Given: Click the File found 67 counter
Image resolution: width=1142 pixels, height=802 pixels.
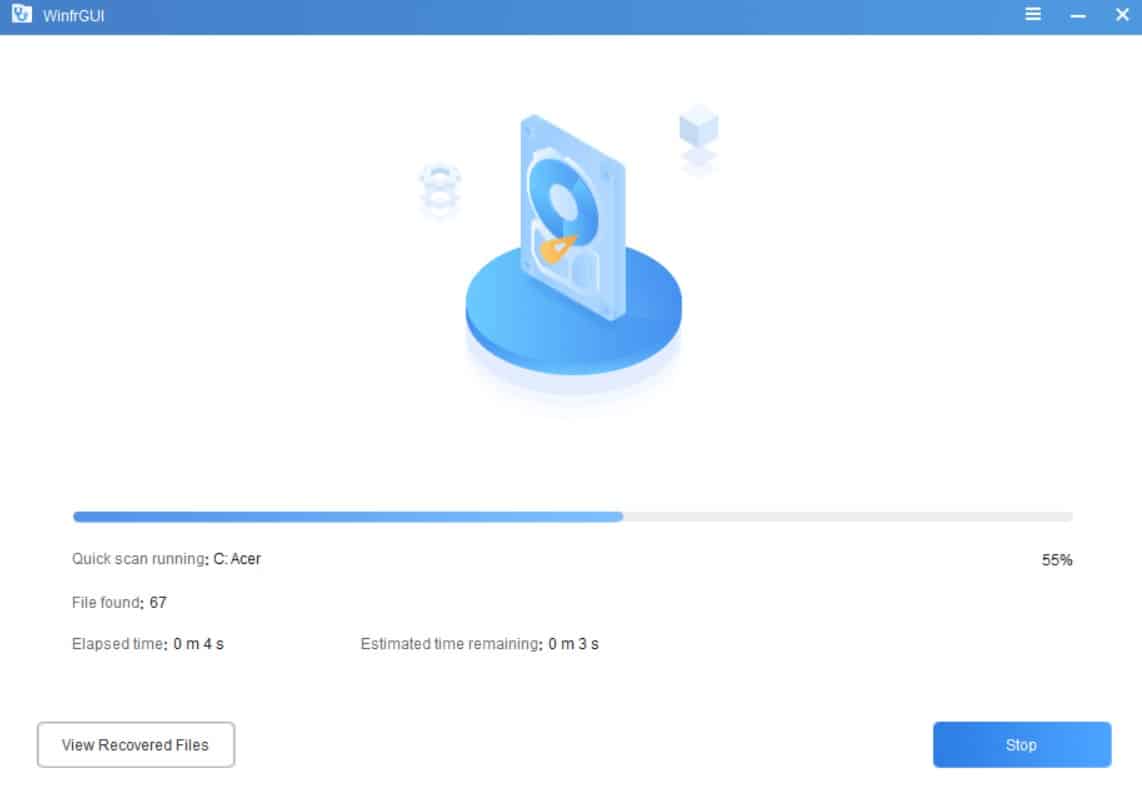Looking at the screenshot, I should coord(119,602).
